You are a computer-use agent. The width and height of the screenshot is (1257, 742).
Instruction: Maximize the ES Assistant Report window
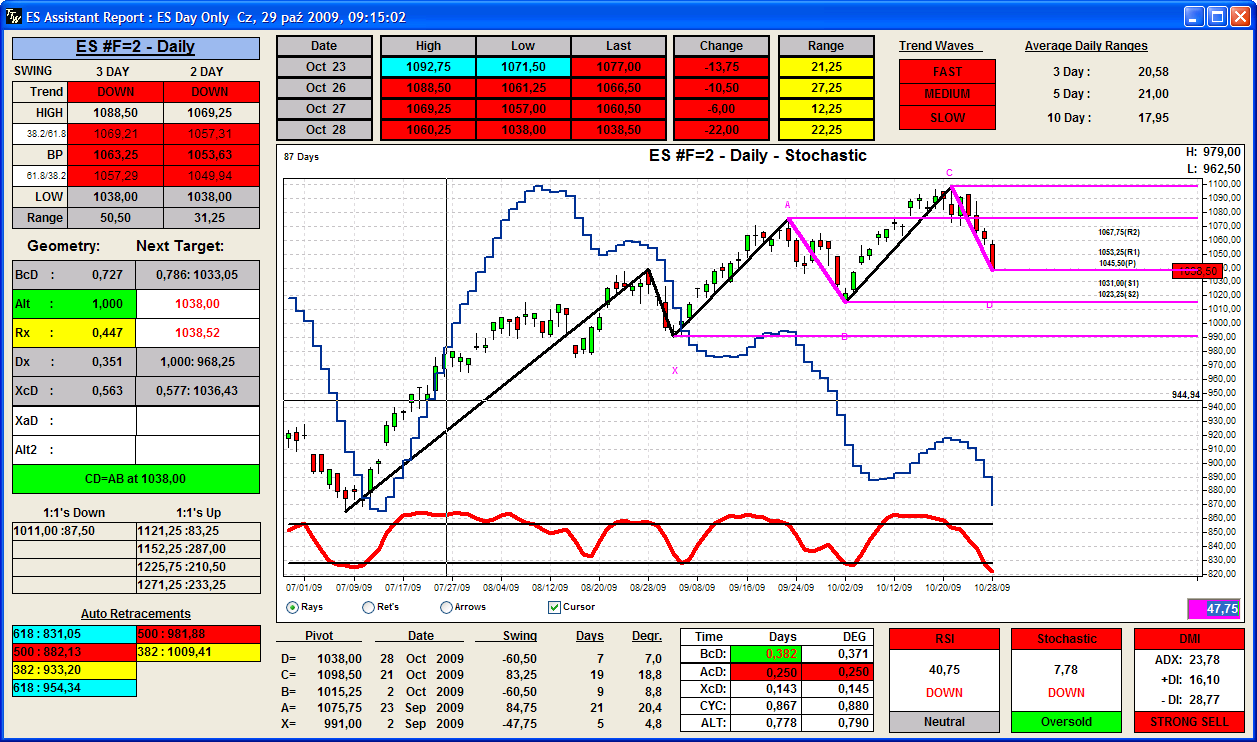1217,17
